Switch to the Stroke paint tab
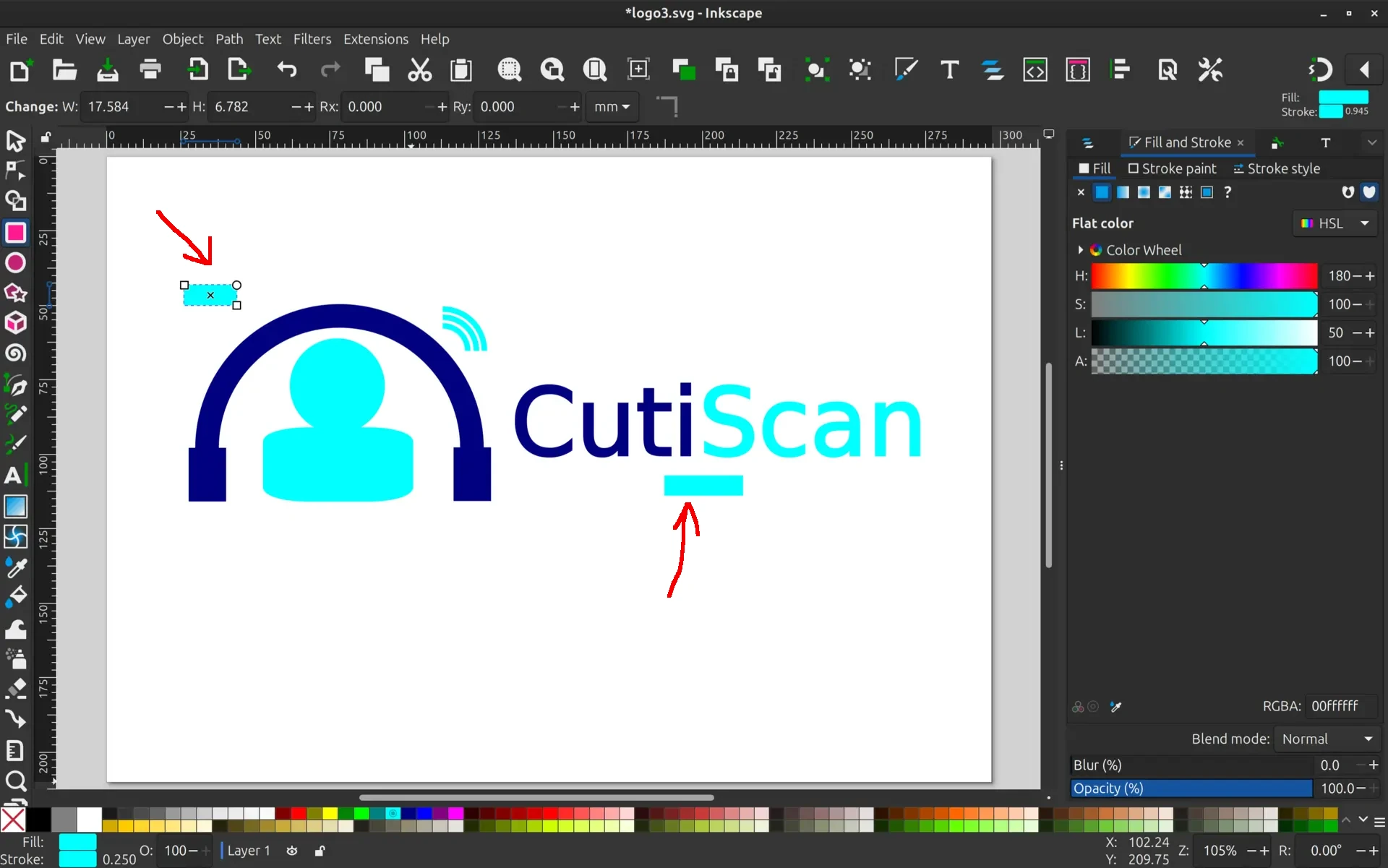Viewport: 1388px width, 868px height. coord(1172,168)
